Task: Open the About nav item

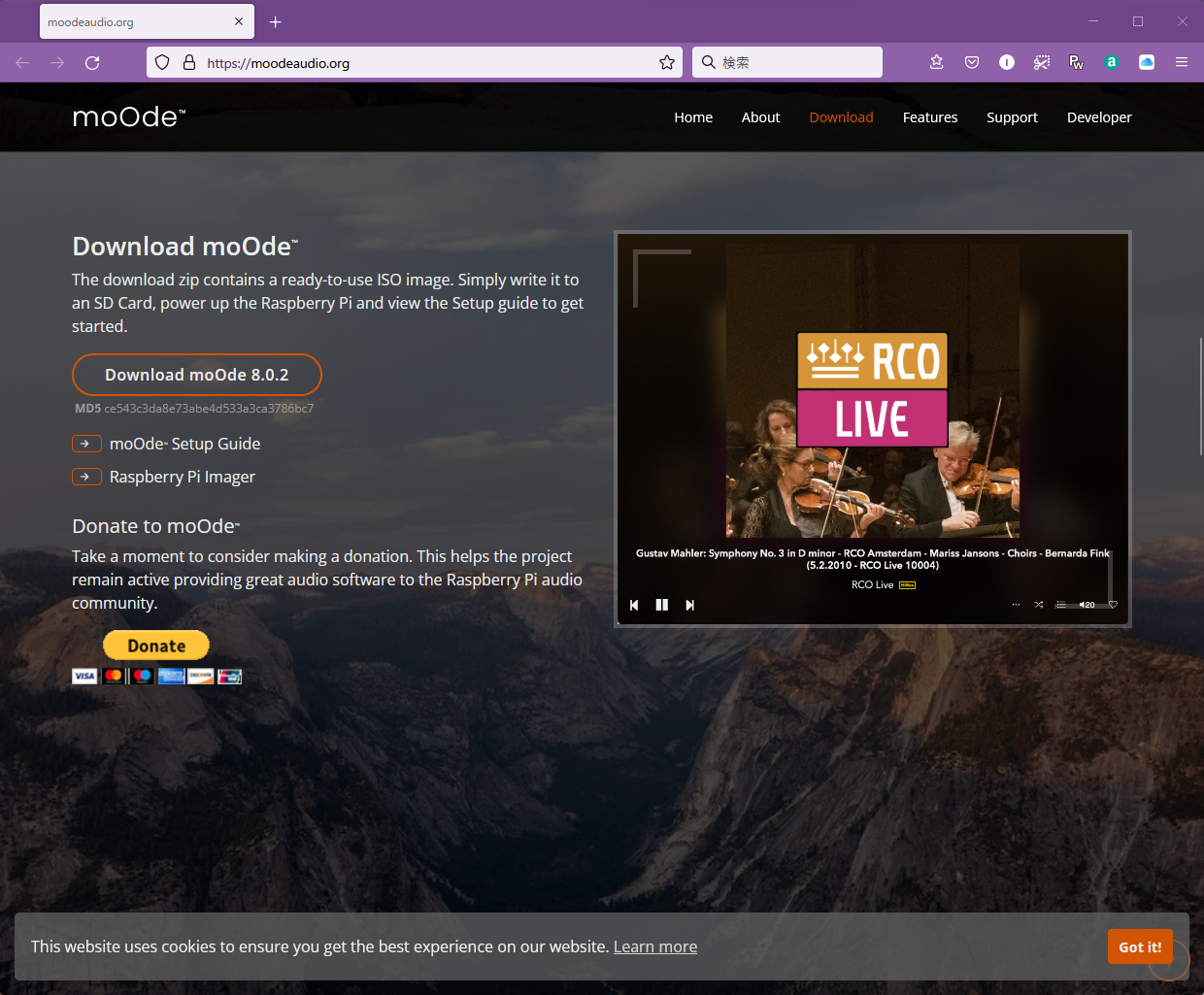Action: coord(760,117)
